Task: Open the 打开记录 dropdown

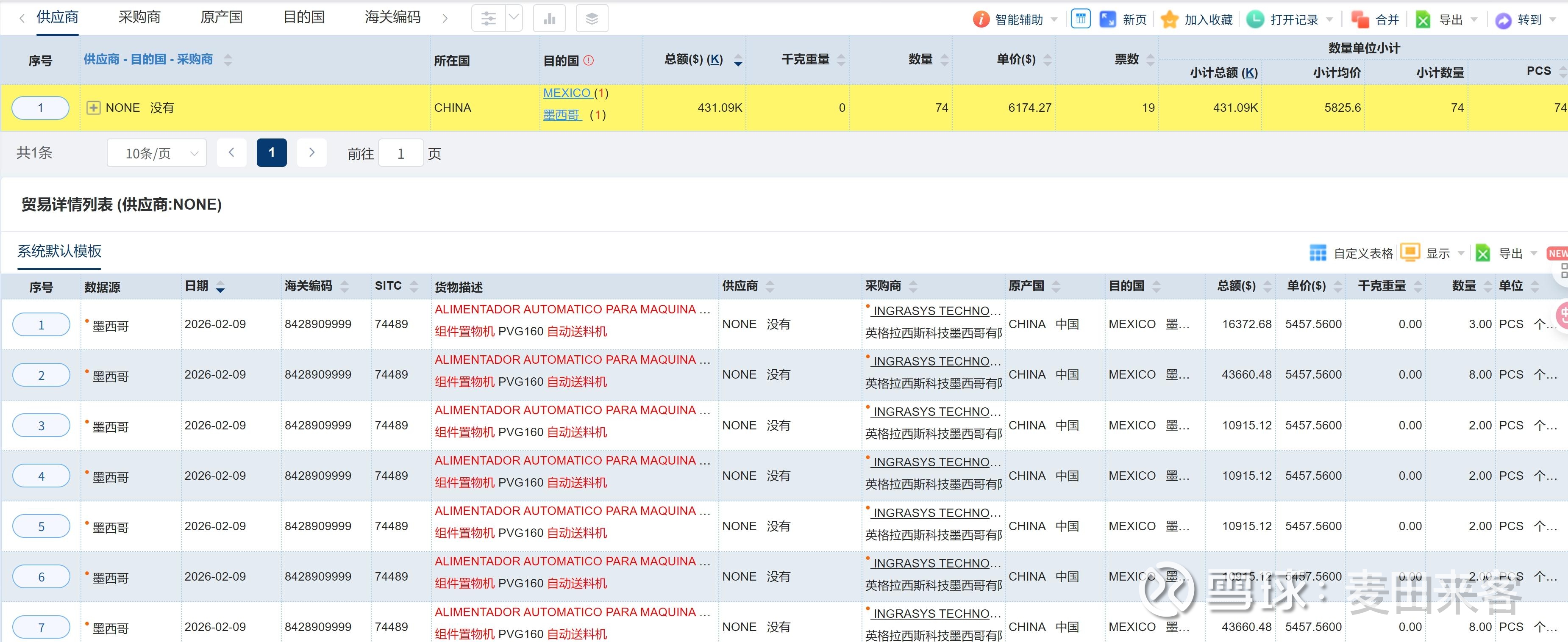Action: 1329,20
